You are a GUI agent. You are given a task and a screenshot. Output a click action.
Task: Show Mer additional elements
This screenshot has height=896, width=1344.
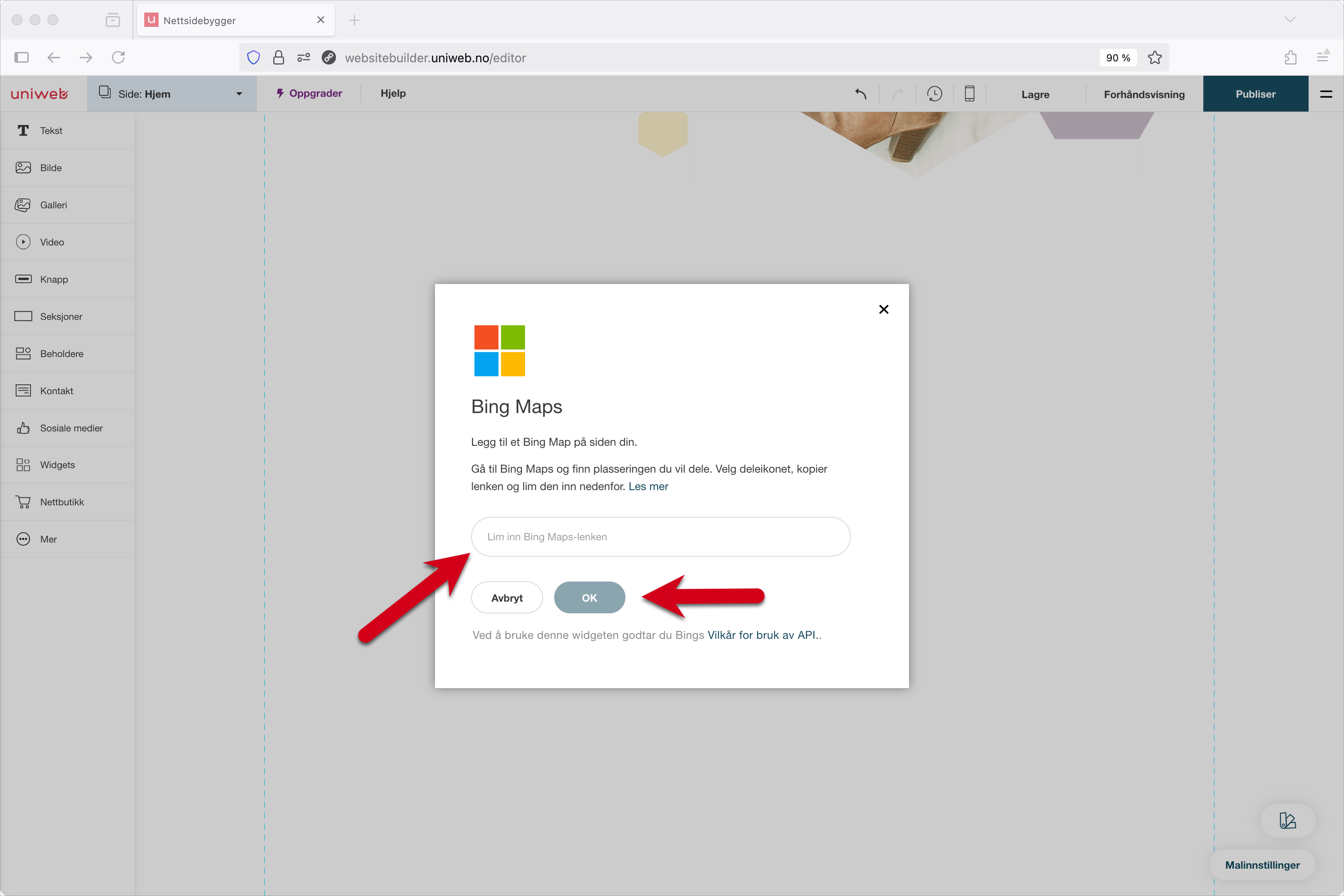point(68,539)
